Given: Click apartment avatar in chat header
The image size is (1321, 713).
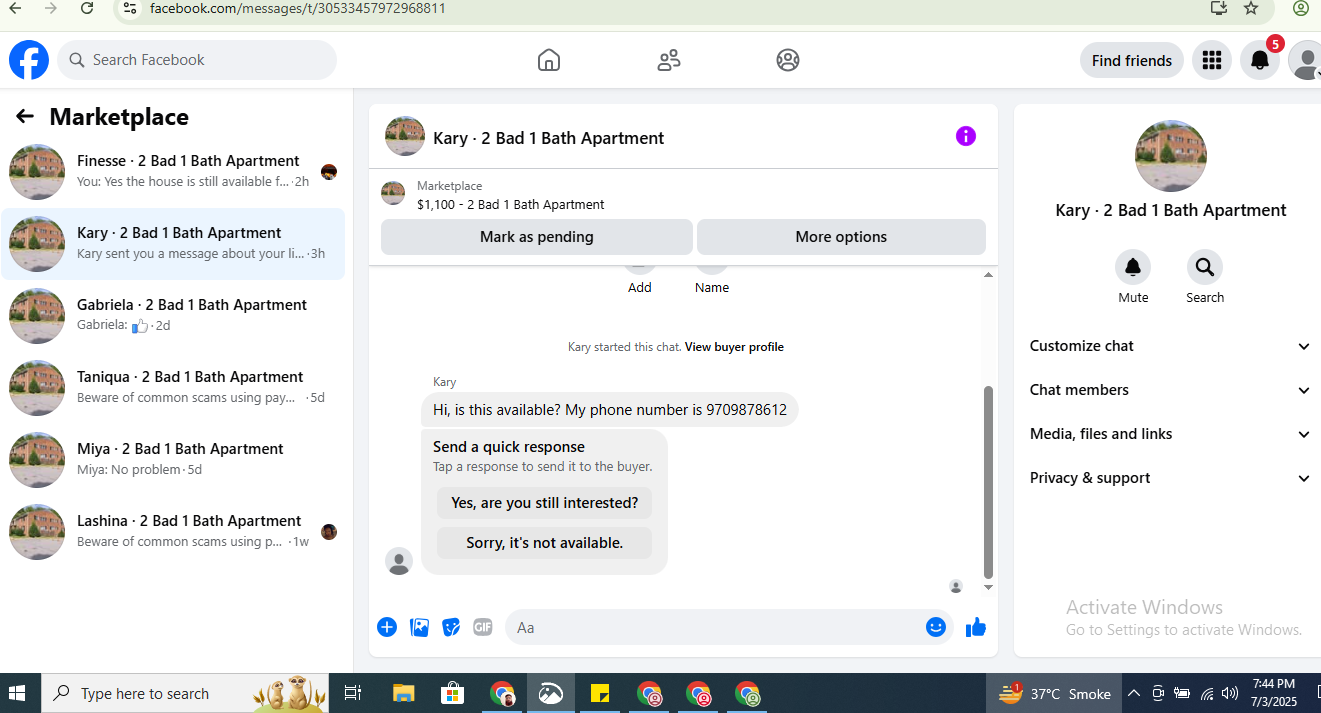Looking at the screenshot, I should pyautogui.click(x=405, y=136).
